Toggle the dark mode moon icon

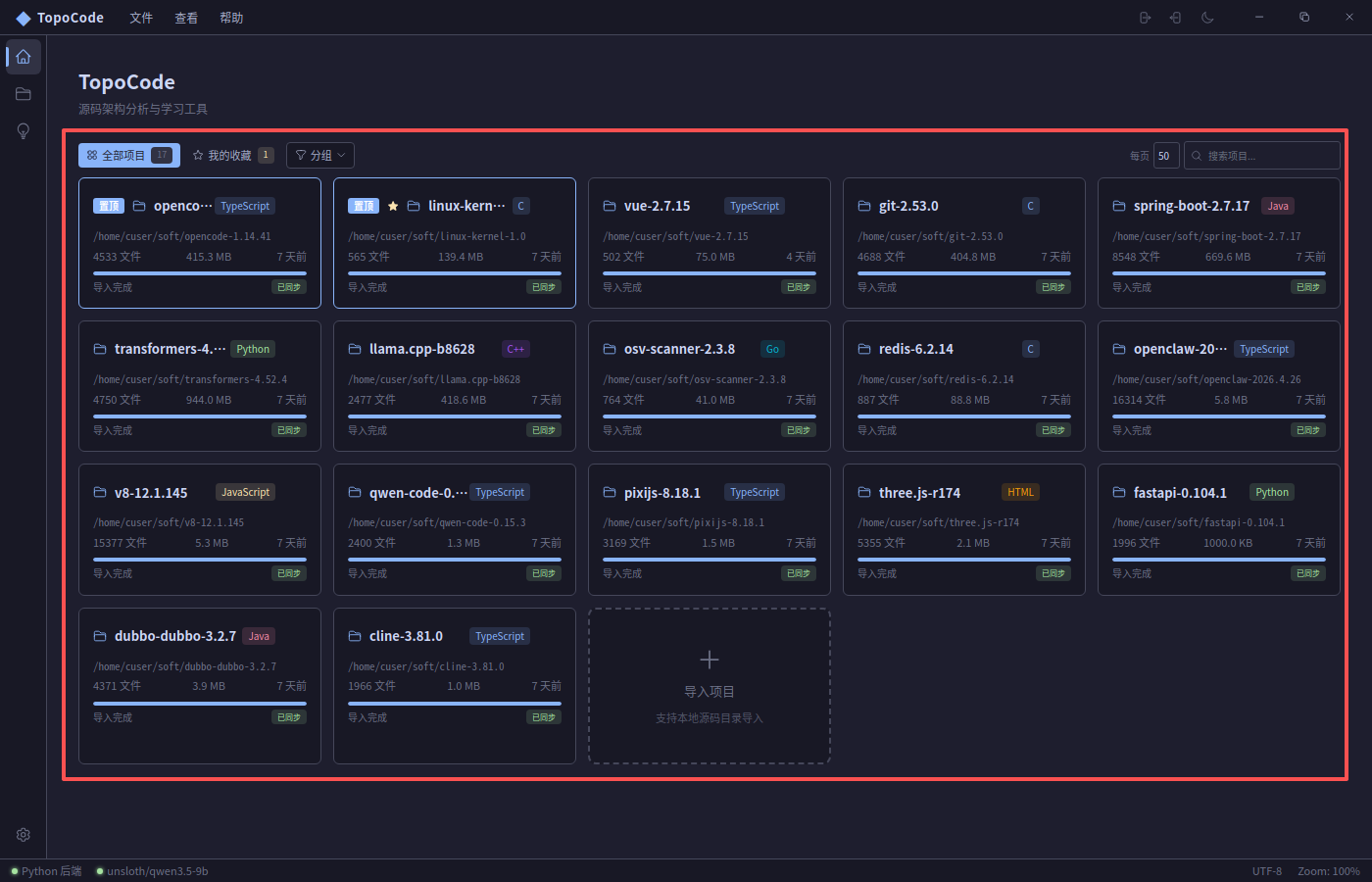[1207, 18]
